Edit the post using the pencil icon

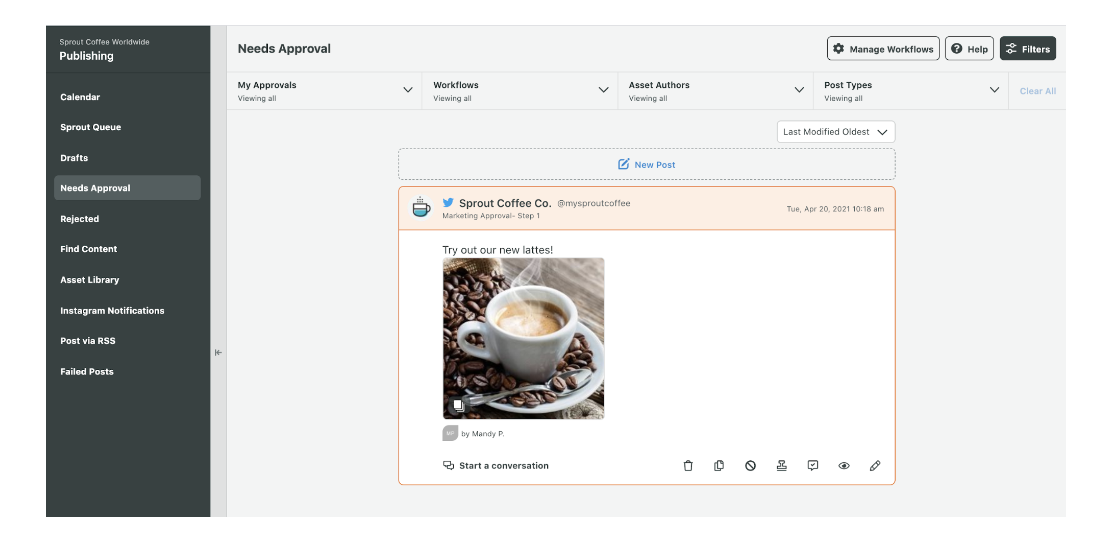click(875, 466)
